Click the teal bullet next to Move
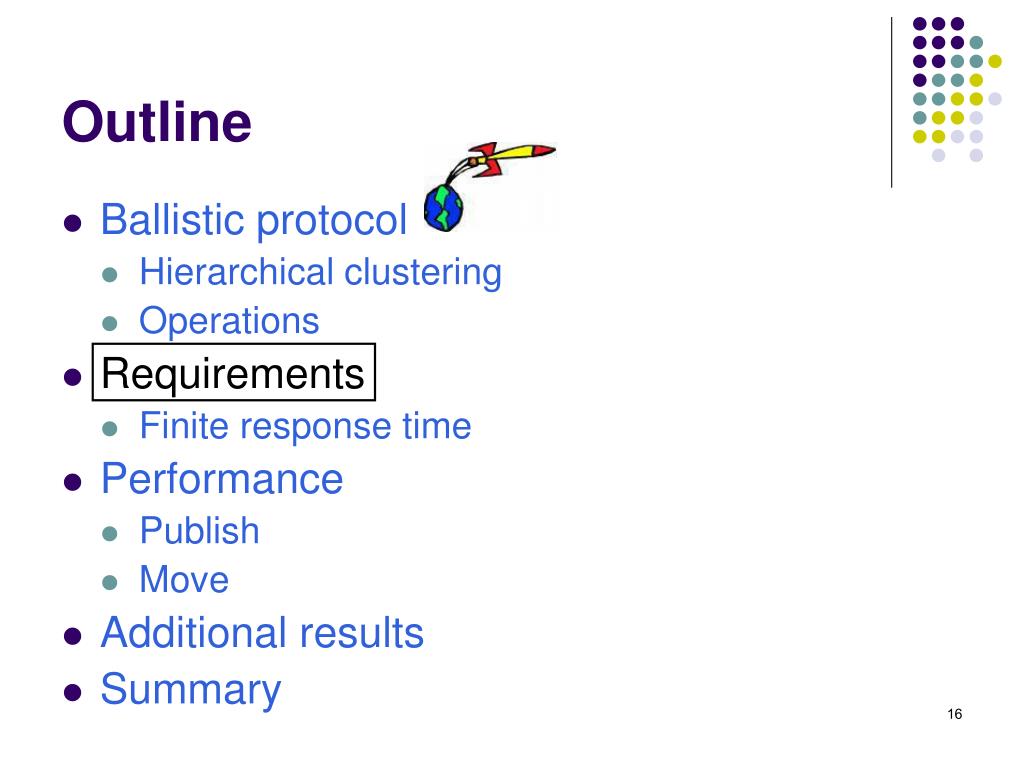Viewport: 1024px width, 768px height. [110, 583]
